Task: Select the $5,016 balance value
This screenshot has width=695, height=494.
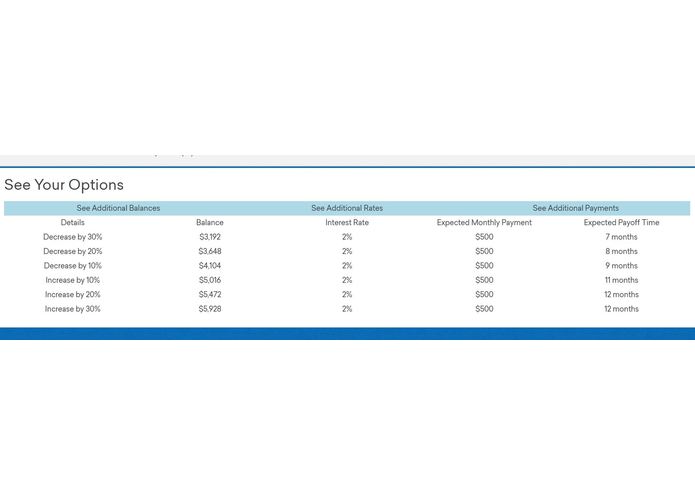Action: (210, 280)
